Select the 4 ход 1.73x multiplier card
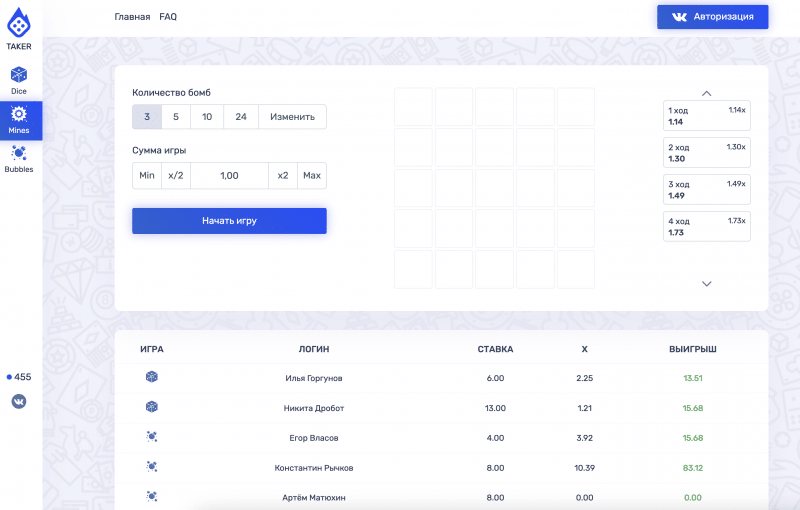This screenshot has width=800, height=510. click(707, 226)
